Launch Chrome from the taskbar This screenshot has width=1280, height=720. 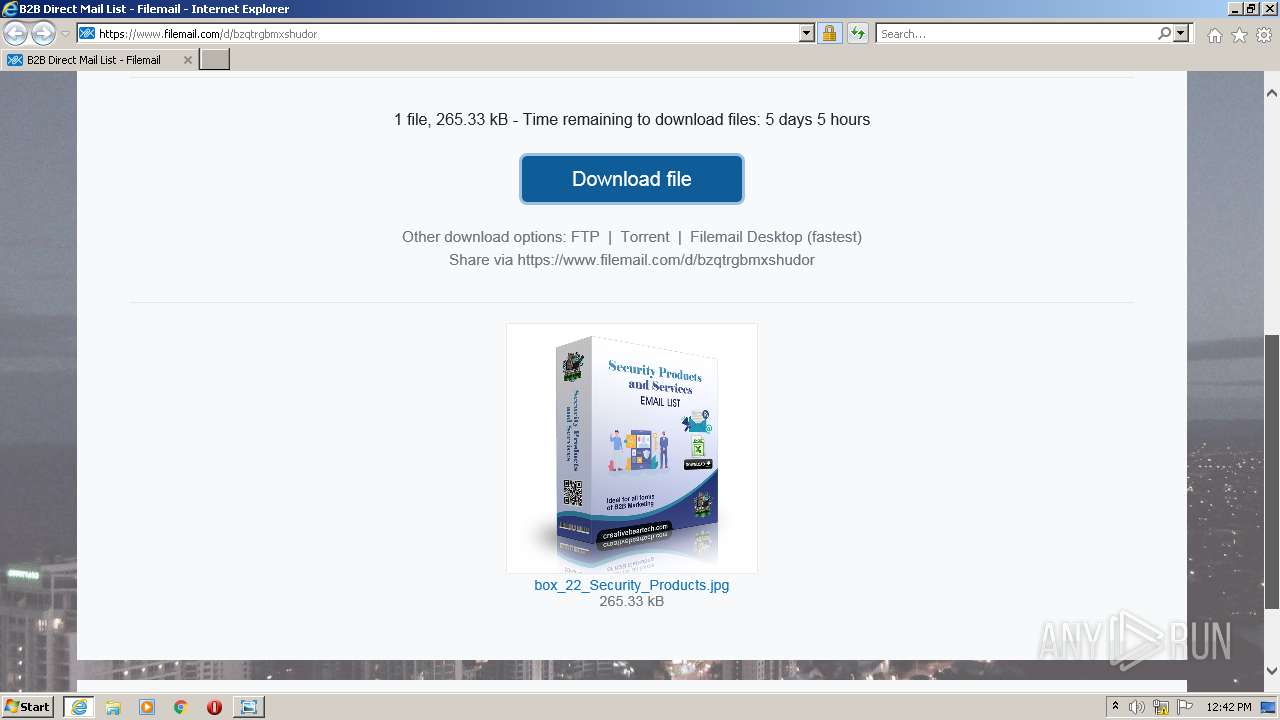pos(181,707)
